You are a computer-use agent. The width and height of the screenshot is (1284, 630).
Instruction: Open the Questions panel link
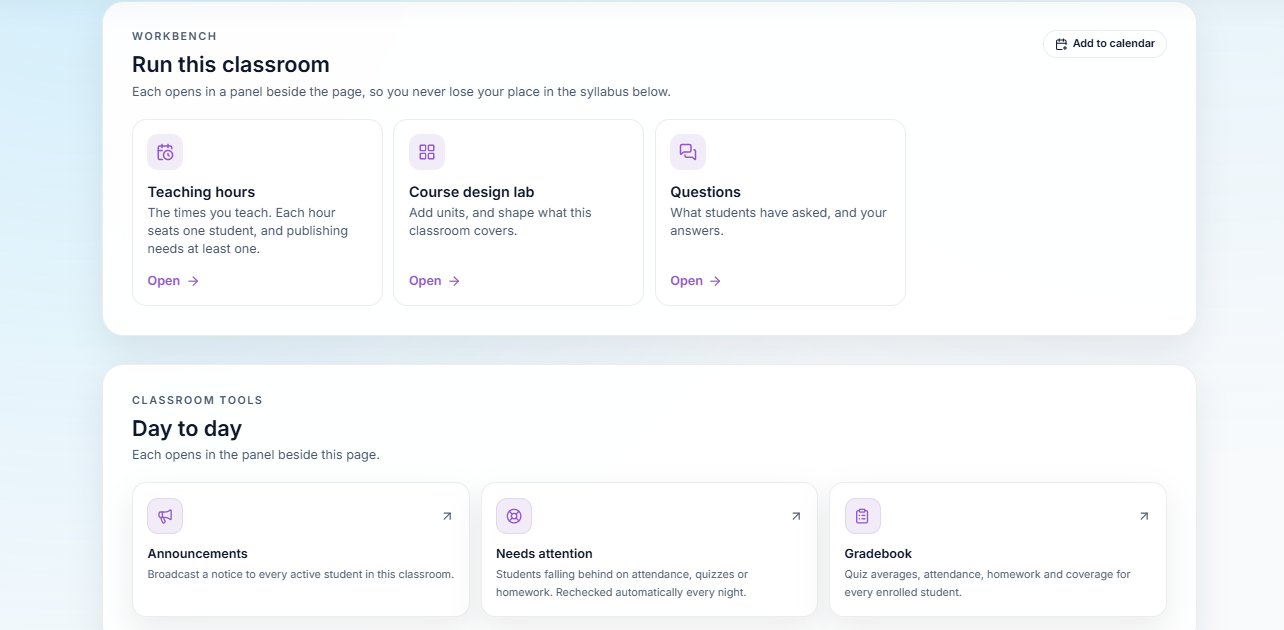[x=696, y=281]
